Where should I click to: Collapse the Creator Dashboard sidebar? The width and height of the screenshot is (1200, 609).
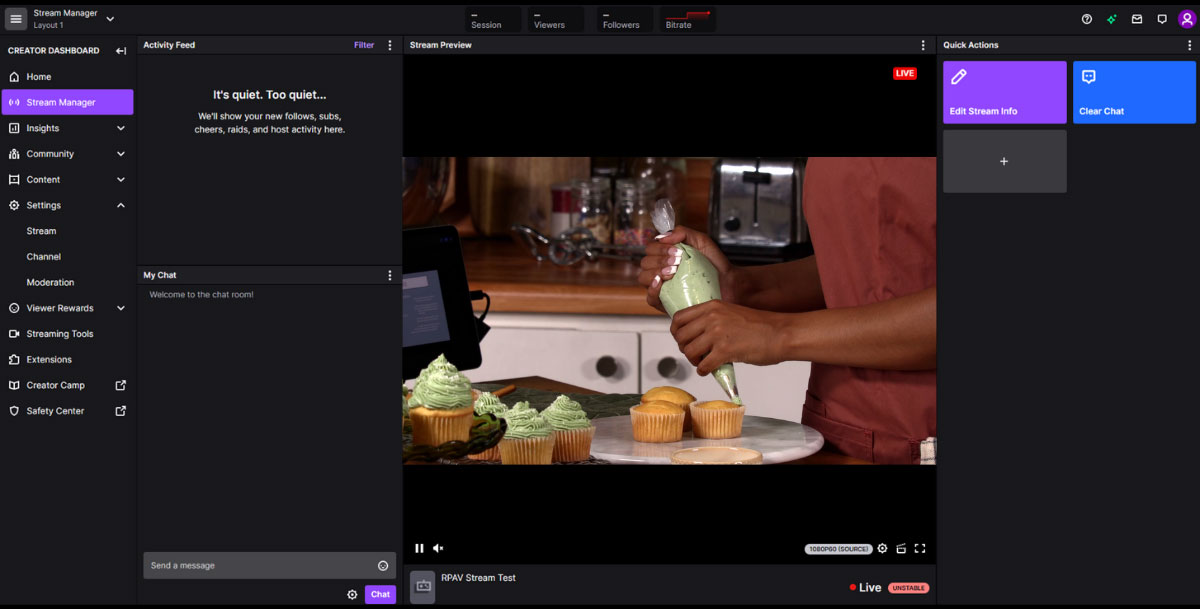click(x=121, y=51)
